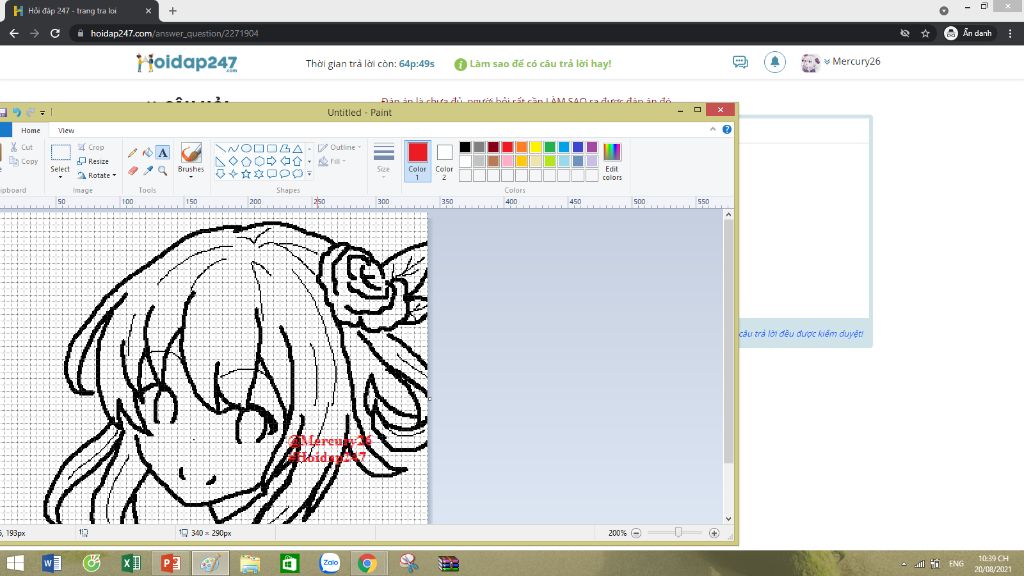Open PowerPoint from the taskbar
The image size is (1024, 576).
click(x=170, y=563)
